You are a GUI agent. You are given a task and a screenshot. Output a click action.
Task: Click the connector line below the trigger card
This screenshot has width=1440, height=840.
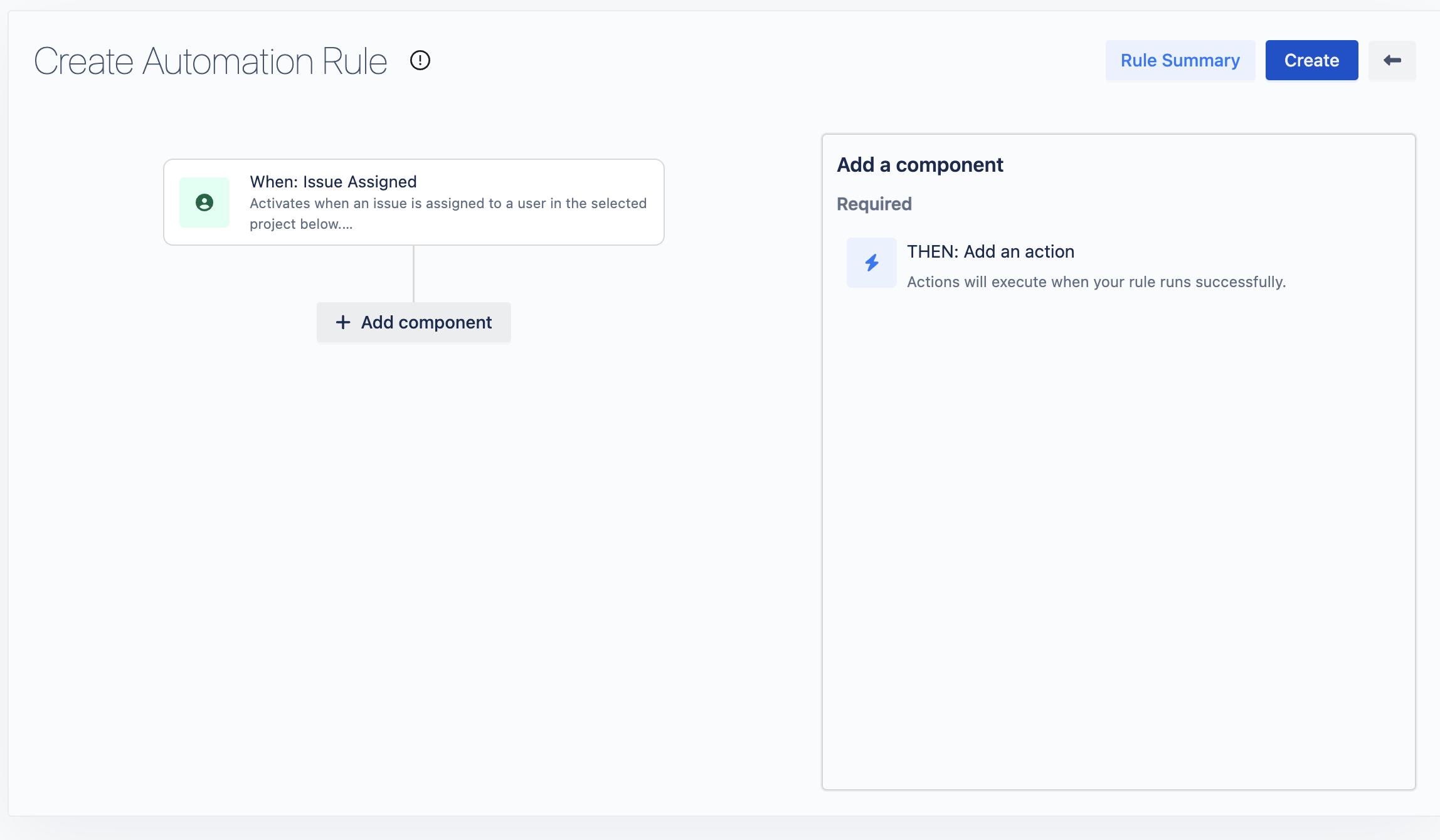[413, 273]
